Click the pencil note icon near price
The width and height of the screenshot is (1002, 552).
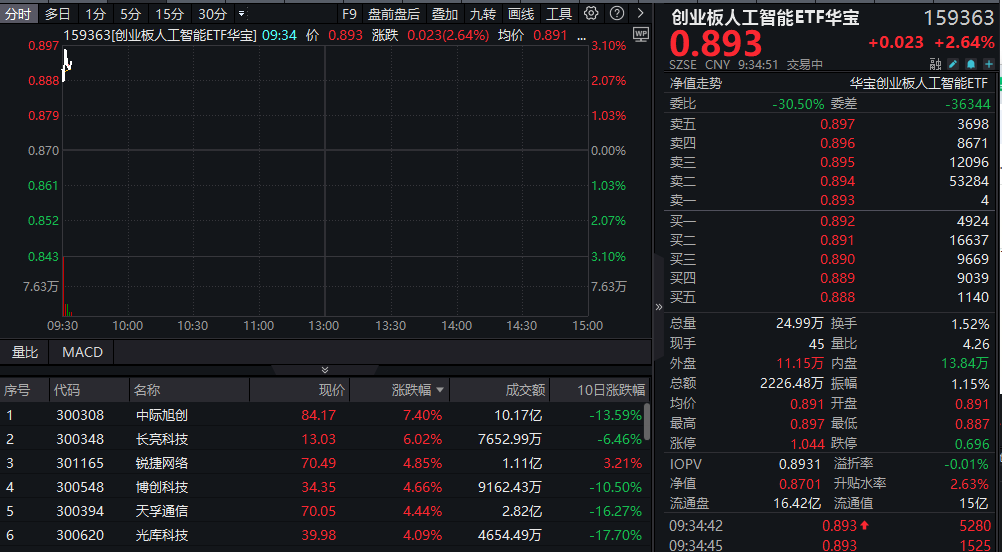click(953, 64)
